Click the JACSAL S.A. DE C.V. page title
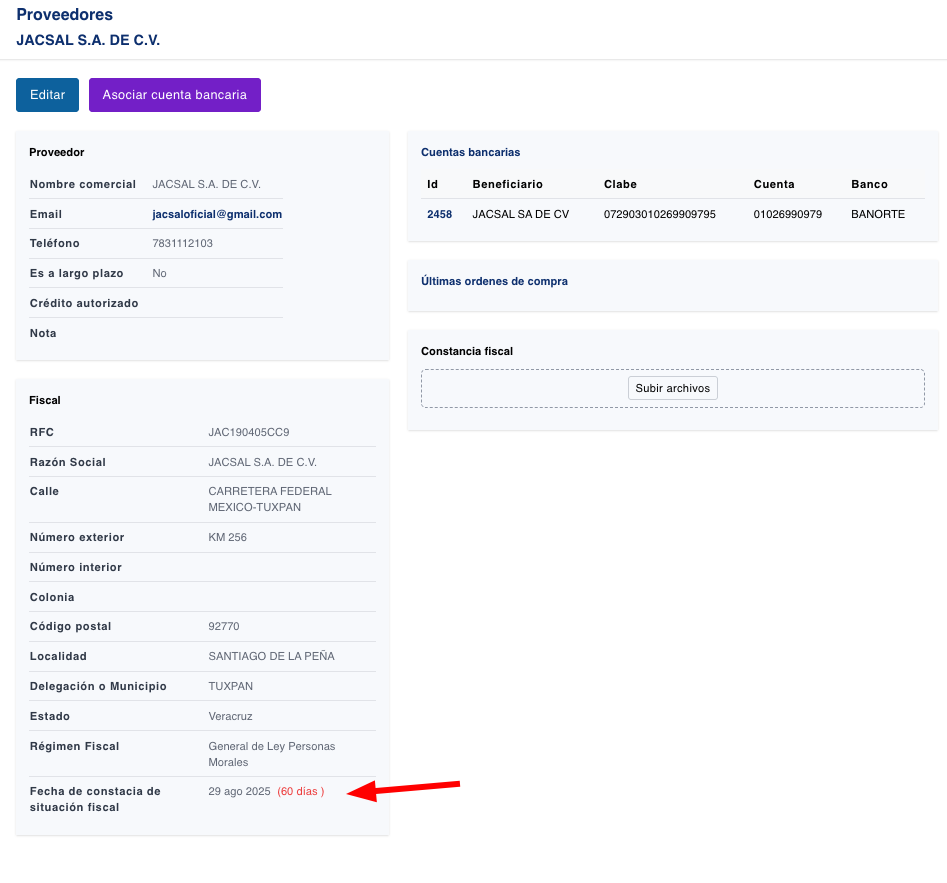Viewport: 947px width, 883px height. [x=88, y=40]
